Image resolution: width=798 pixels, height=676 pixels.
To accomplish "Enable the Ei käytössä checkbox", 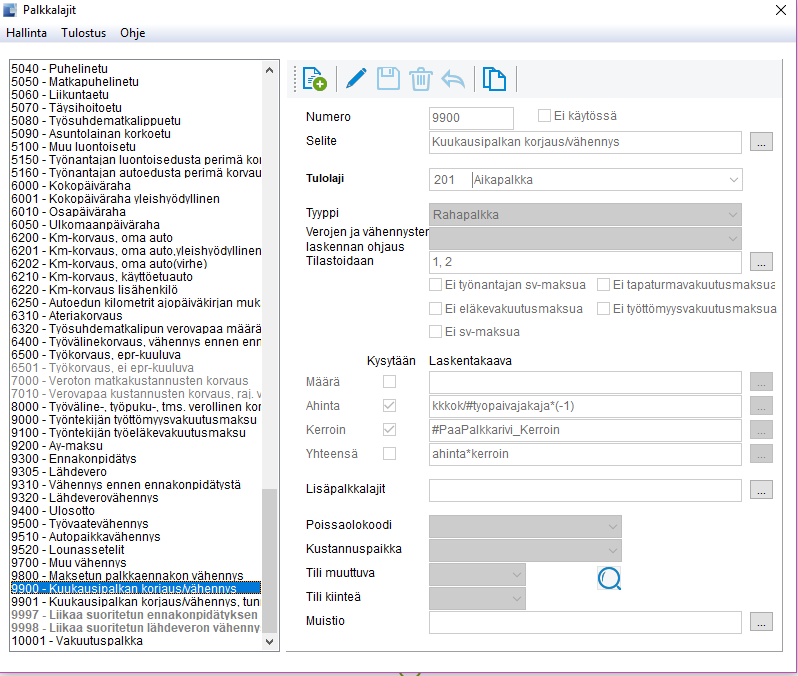I will point(544,116).
